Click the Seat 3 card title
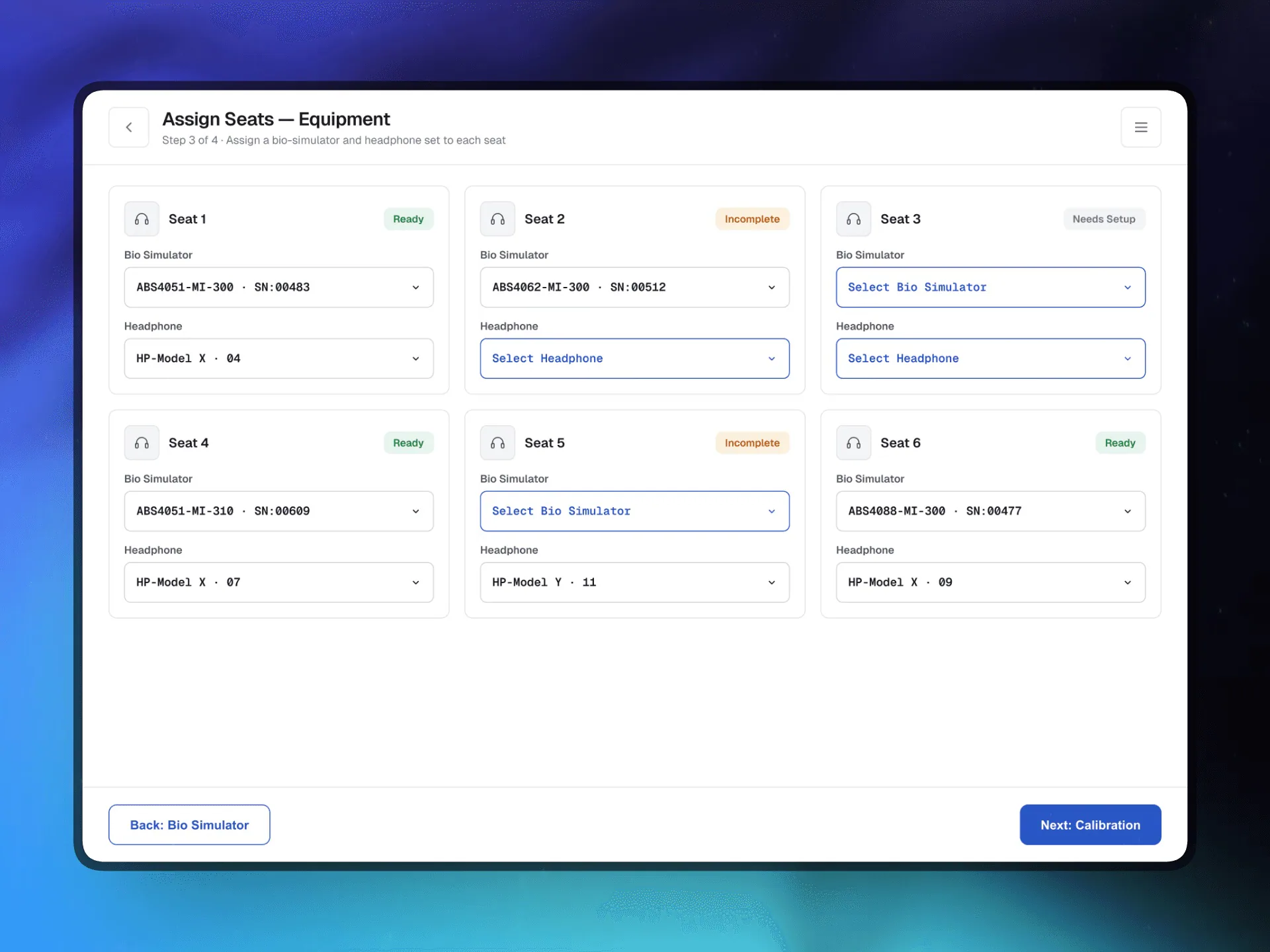1270x952 pixels. coord(900,219)
